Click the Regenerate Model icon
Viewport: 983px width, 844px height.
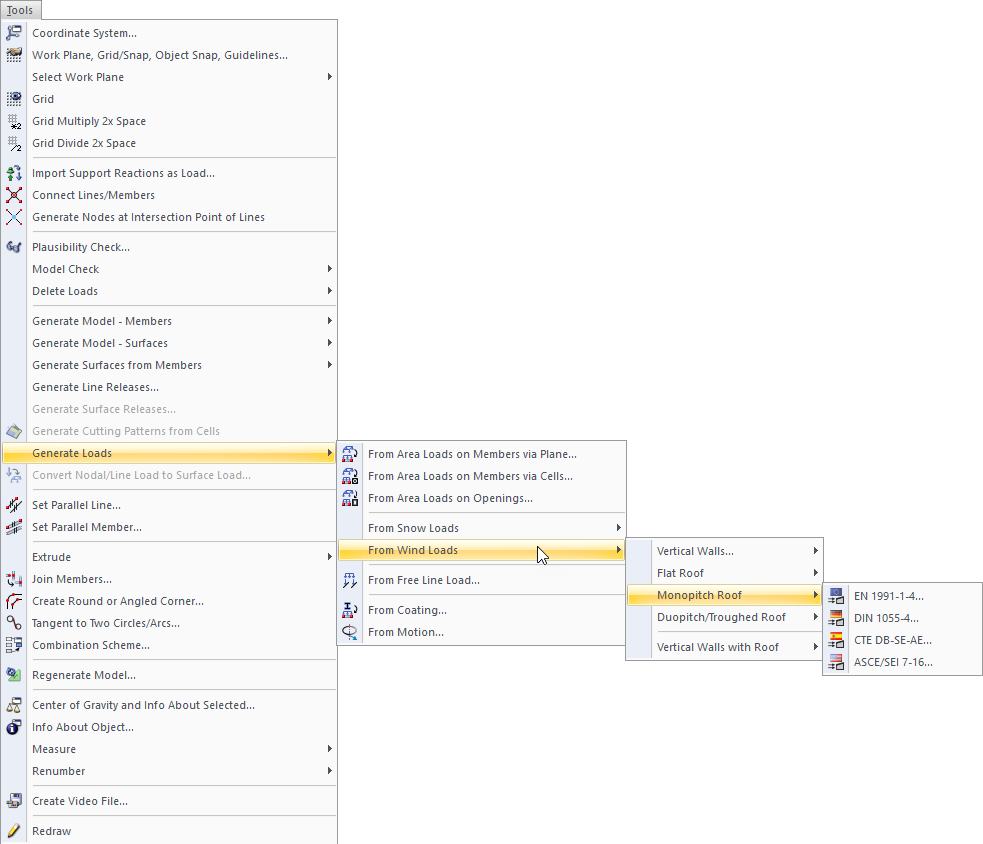click(14, 675)
